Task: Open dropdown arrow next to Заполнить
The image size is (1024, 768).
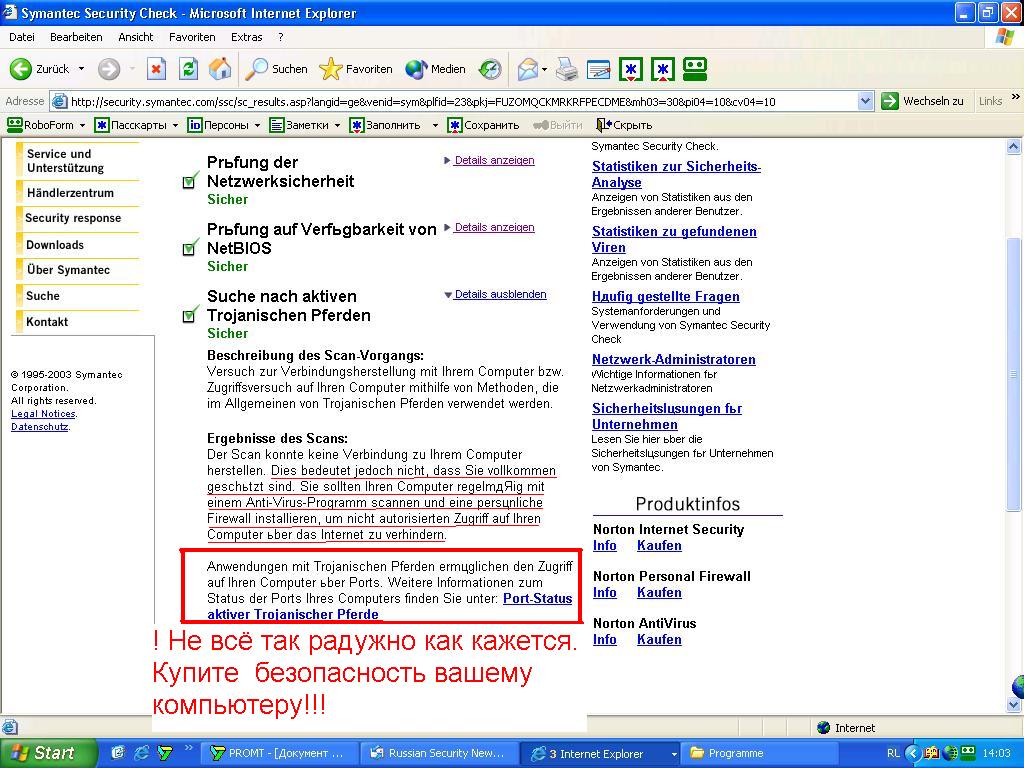Action: (435, 125)
